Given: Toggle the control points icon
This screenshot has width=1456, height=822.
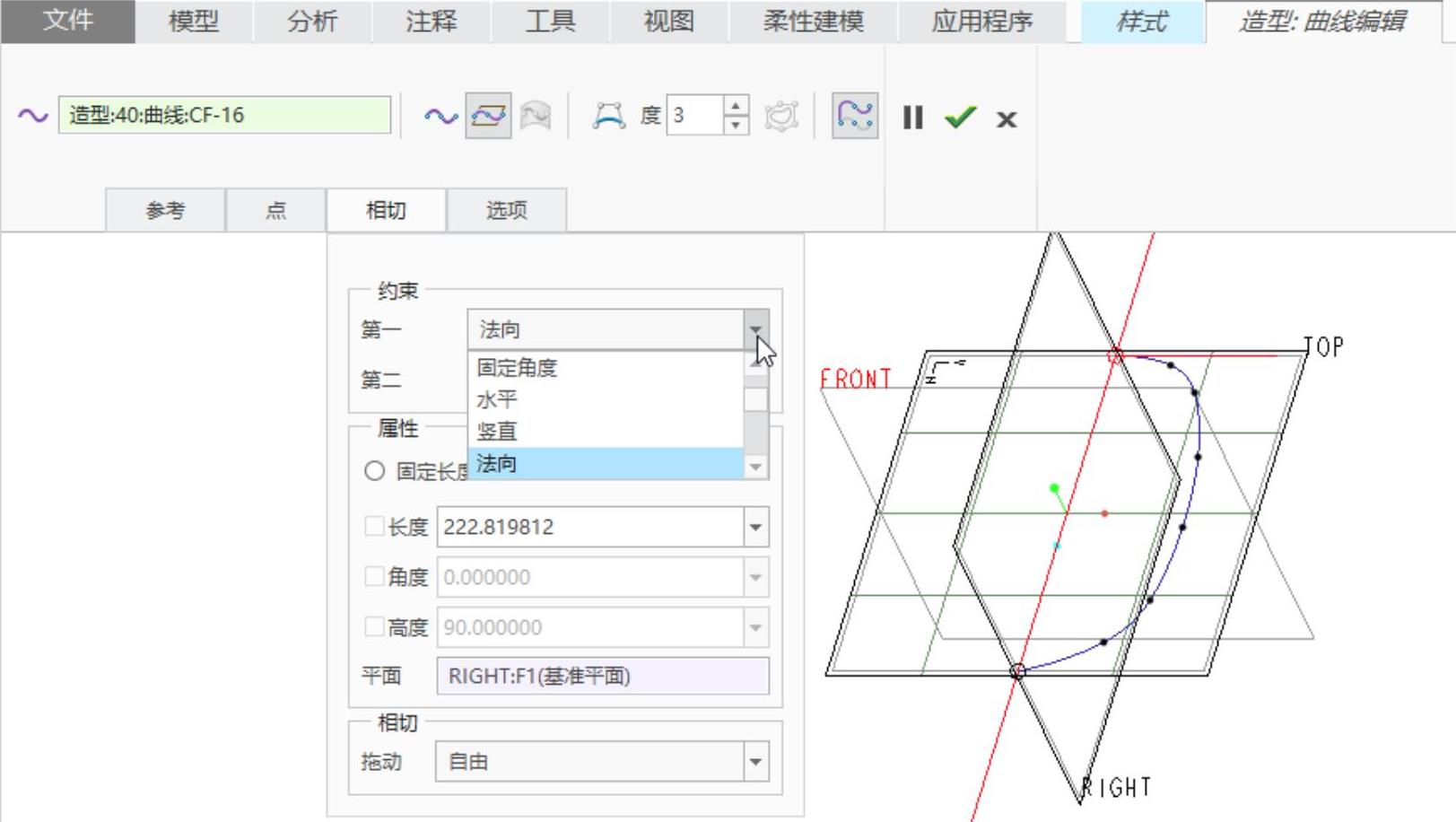Looking at the screenshot, I should point(608,116).
